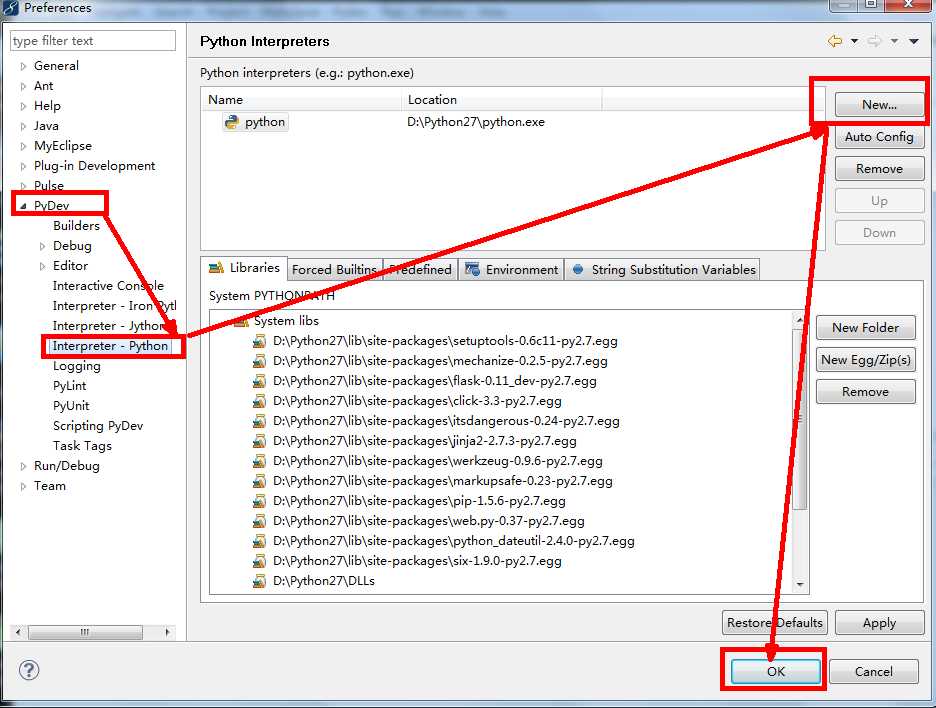Click the Preferences window title icon

coord(11,8)
